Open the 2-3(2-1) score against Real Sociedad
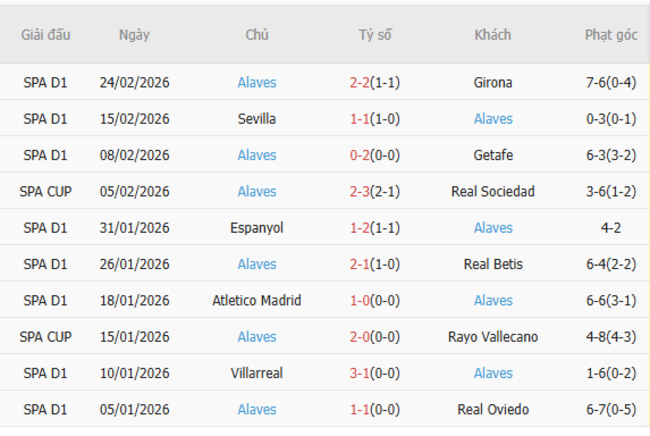Viewport: 650px width, 436px height. click(375, 191)
